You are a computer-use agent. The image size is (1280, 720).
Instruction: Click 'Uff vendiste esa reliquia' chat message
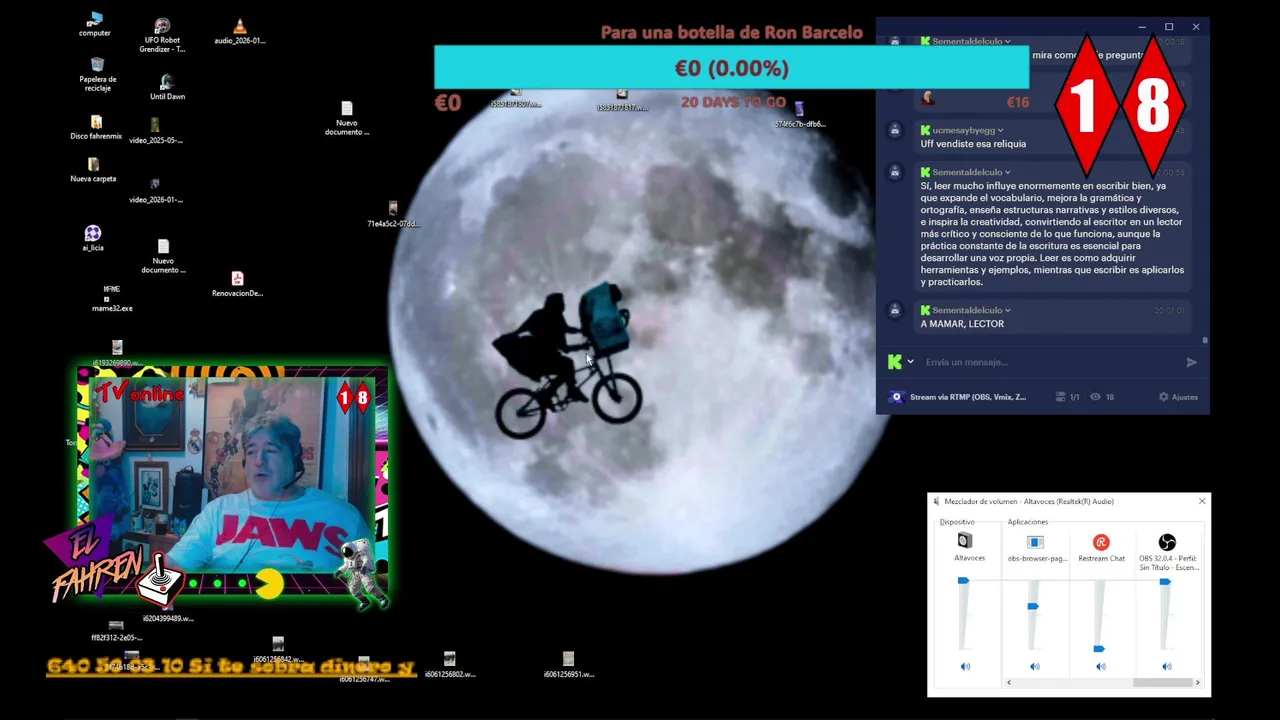pos(973,144)
